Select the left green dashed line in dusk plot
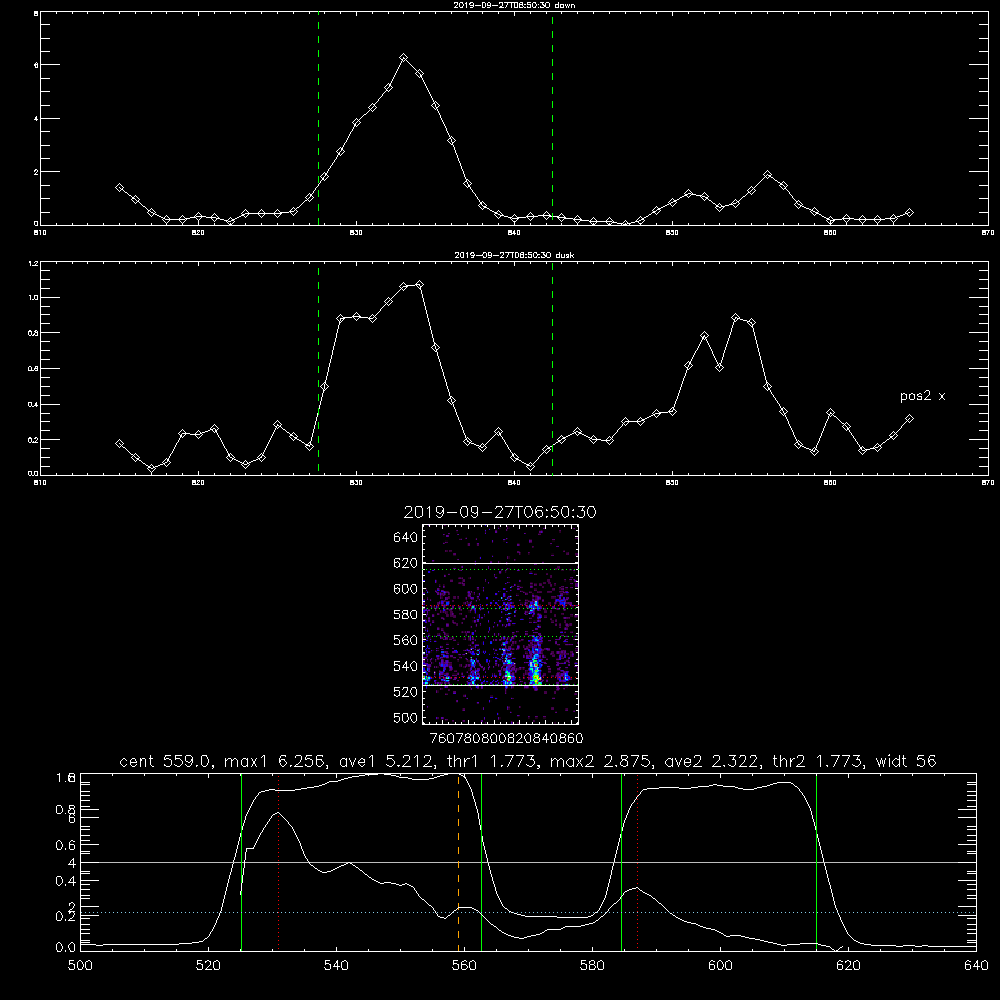 tap(318, 368)
